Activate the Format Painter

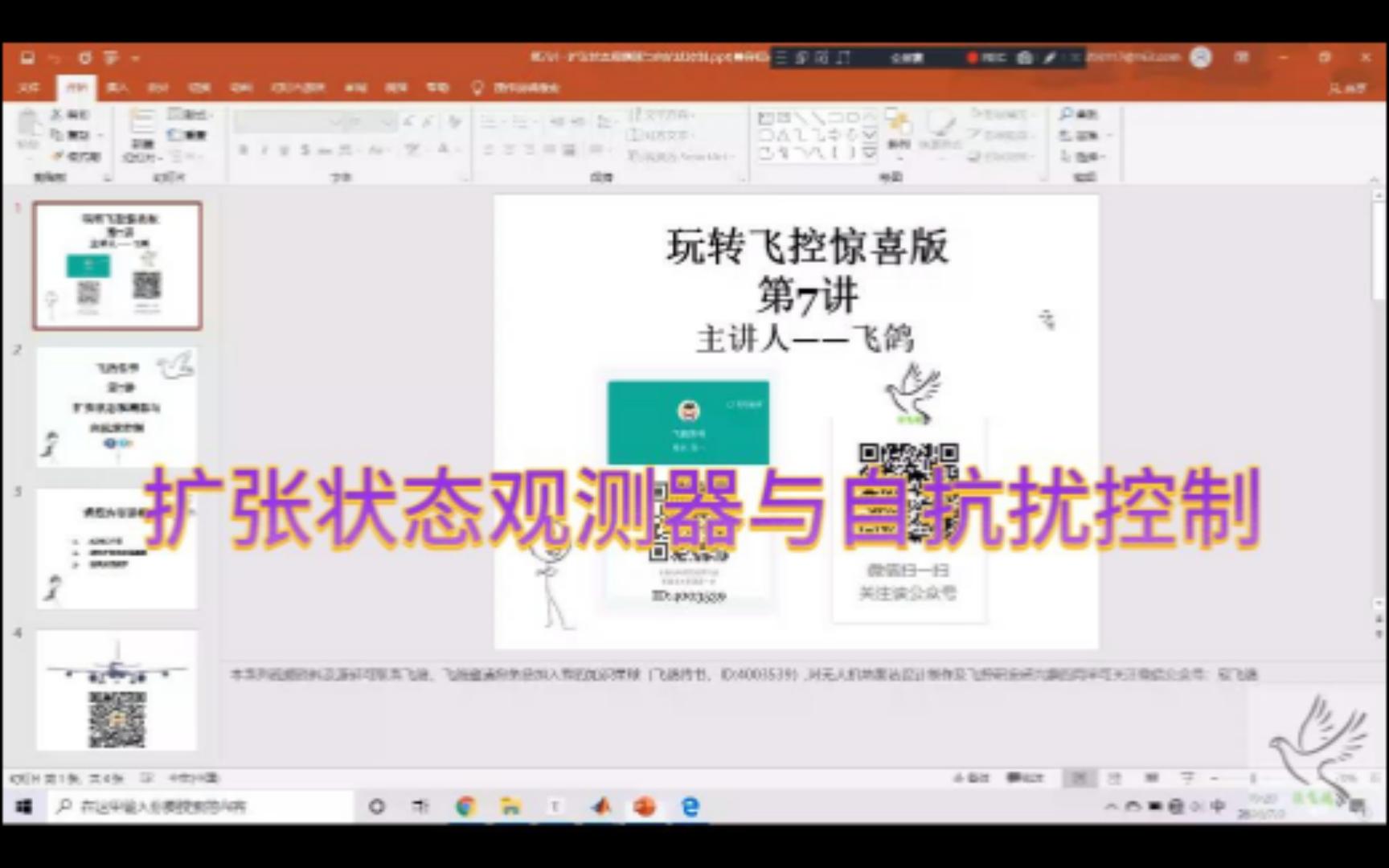coord(76,156)
